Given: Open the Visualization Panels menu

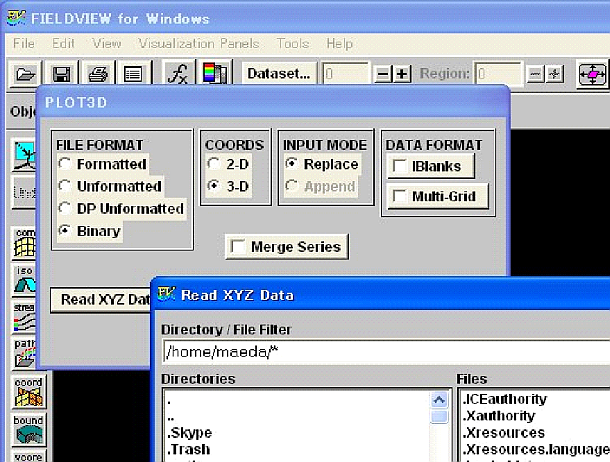Looking at the screenshot, I should [198, 44].
